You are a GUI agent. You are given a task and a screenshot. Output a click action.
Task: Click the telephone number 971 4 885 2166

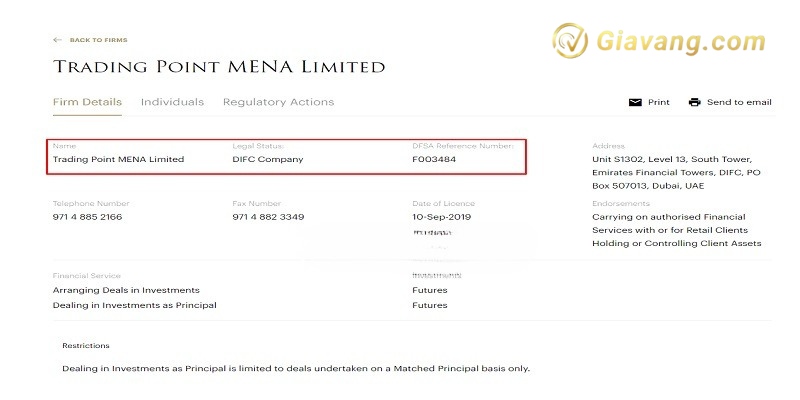[x=87, y=217]
